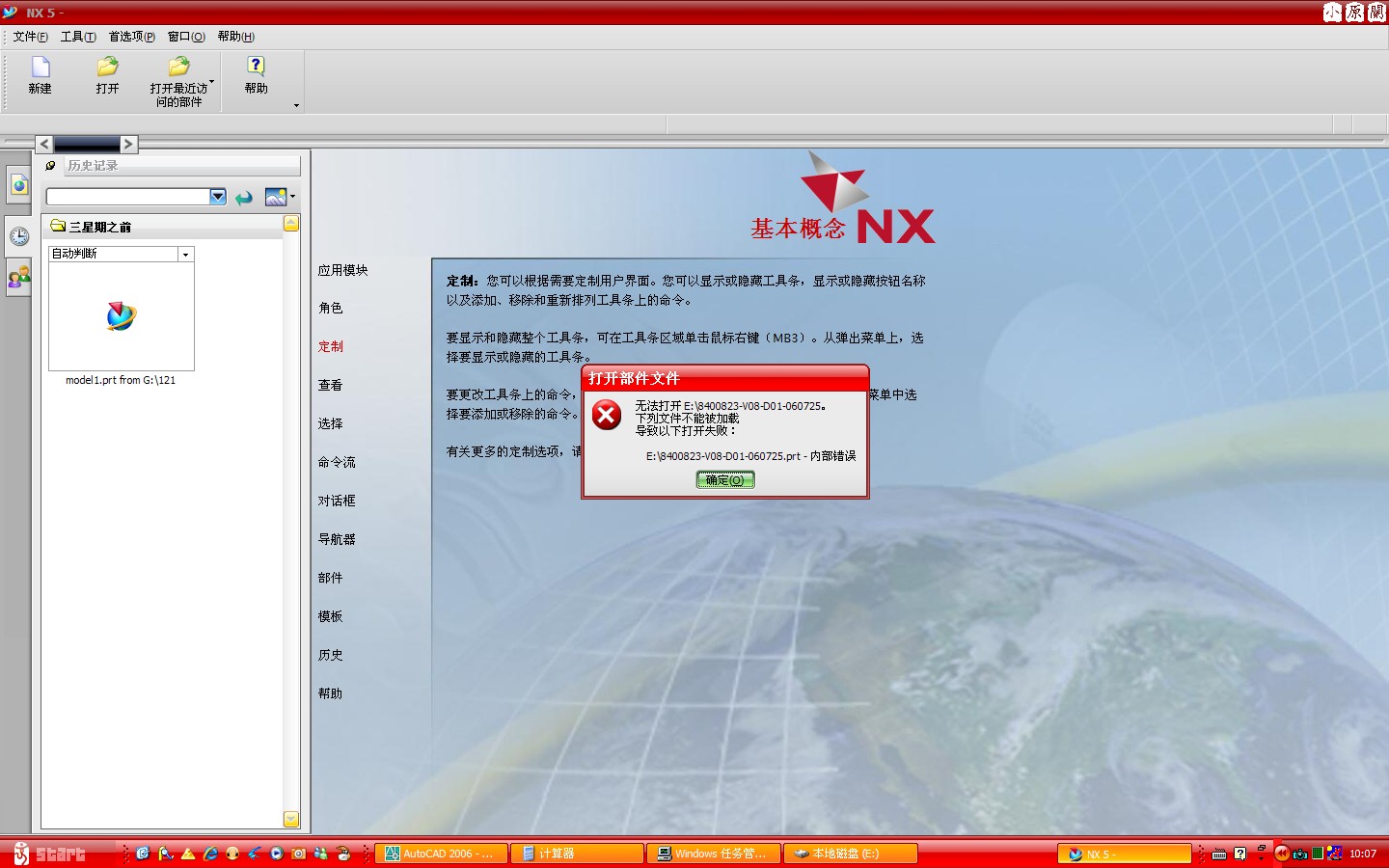The height and width of the screenshot is (868, 1389).
Task: Click the pin icon beside 历史记录
Action: (51, 166)
